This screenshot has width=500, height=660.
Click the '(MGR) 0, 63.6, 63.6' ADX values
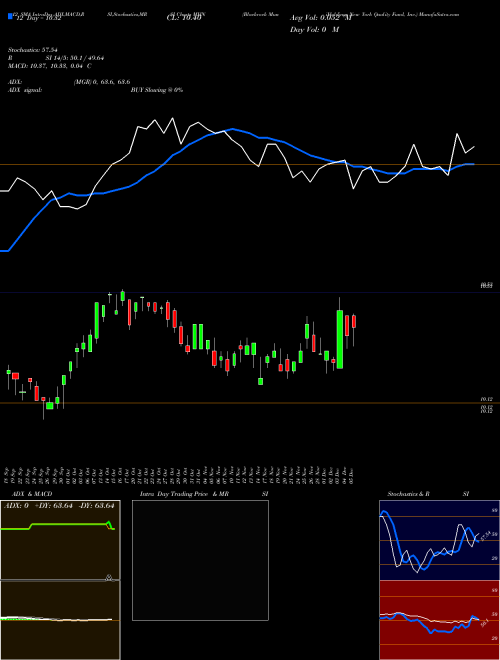click(x=102, y=82)
